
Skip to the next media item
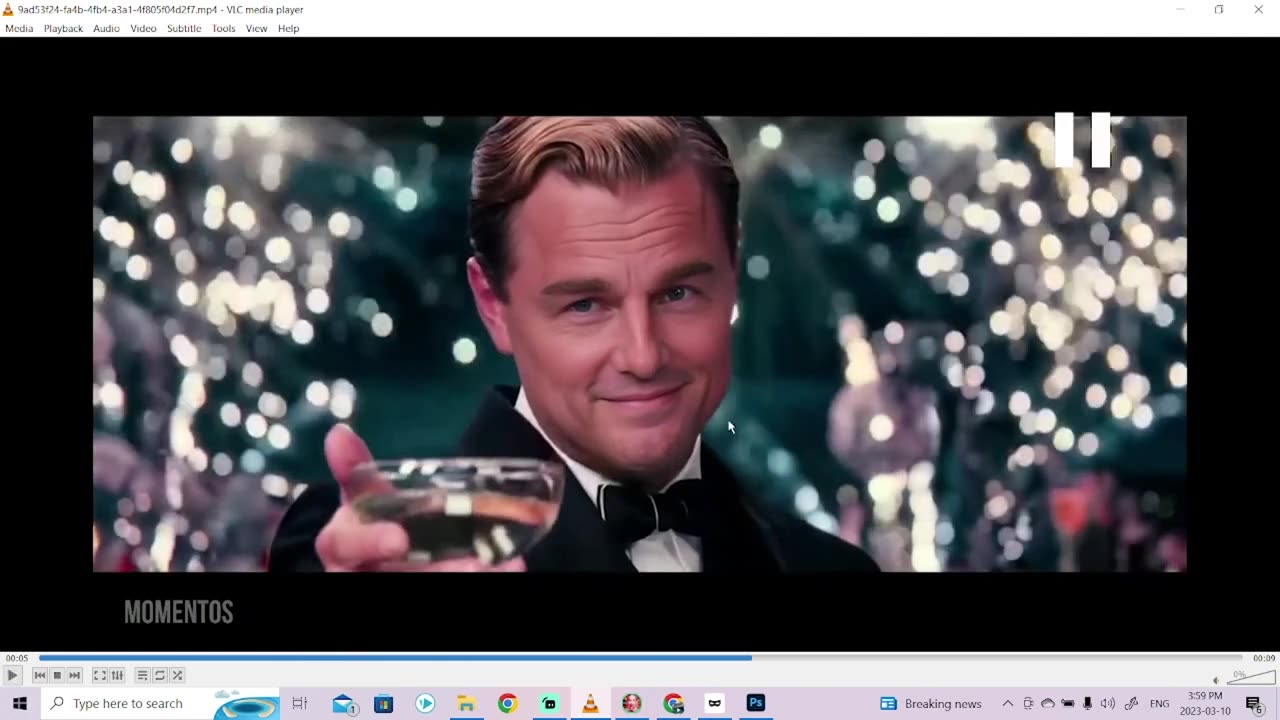(x=74, y=676)
